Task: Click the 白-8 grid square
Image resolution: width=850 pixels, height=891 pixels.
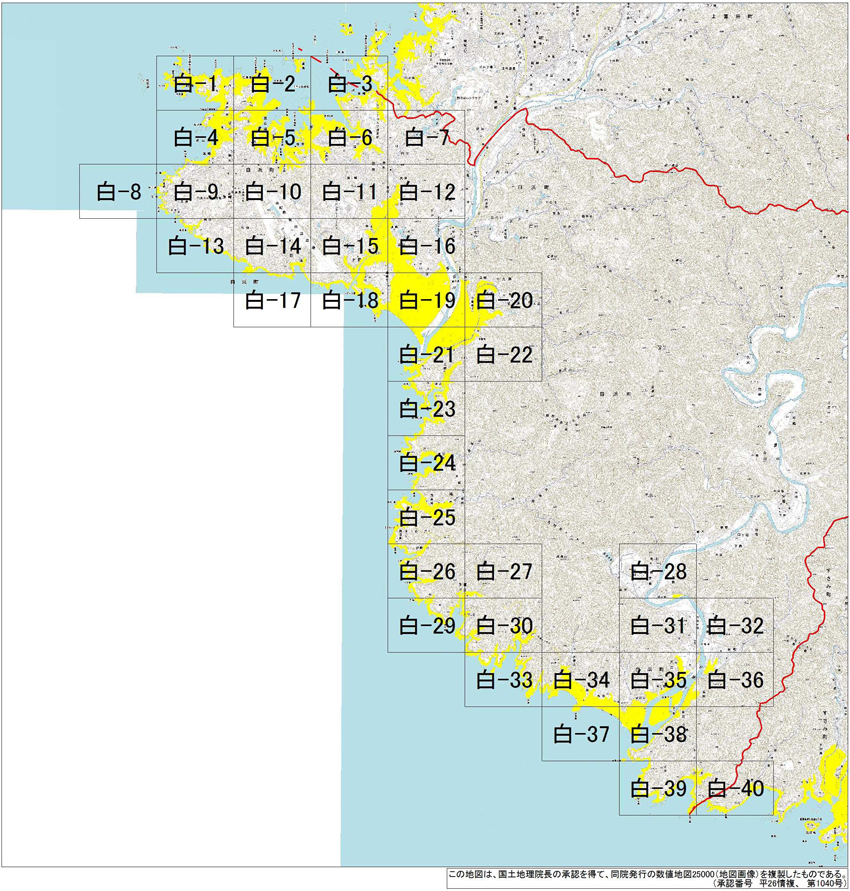Action: point(118,191)
